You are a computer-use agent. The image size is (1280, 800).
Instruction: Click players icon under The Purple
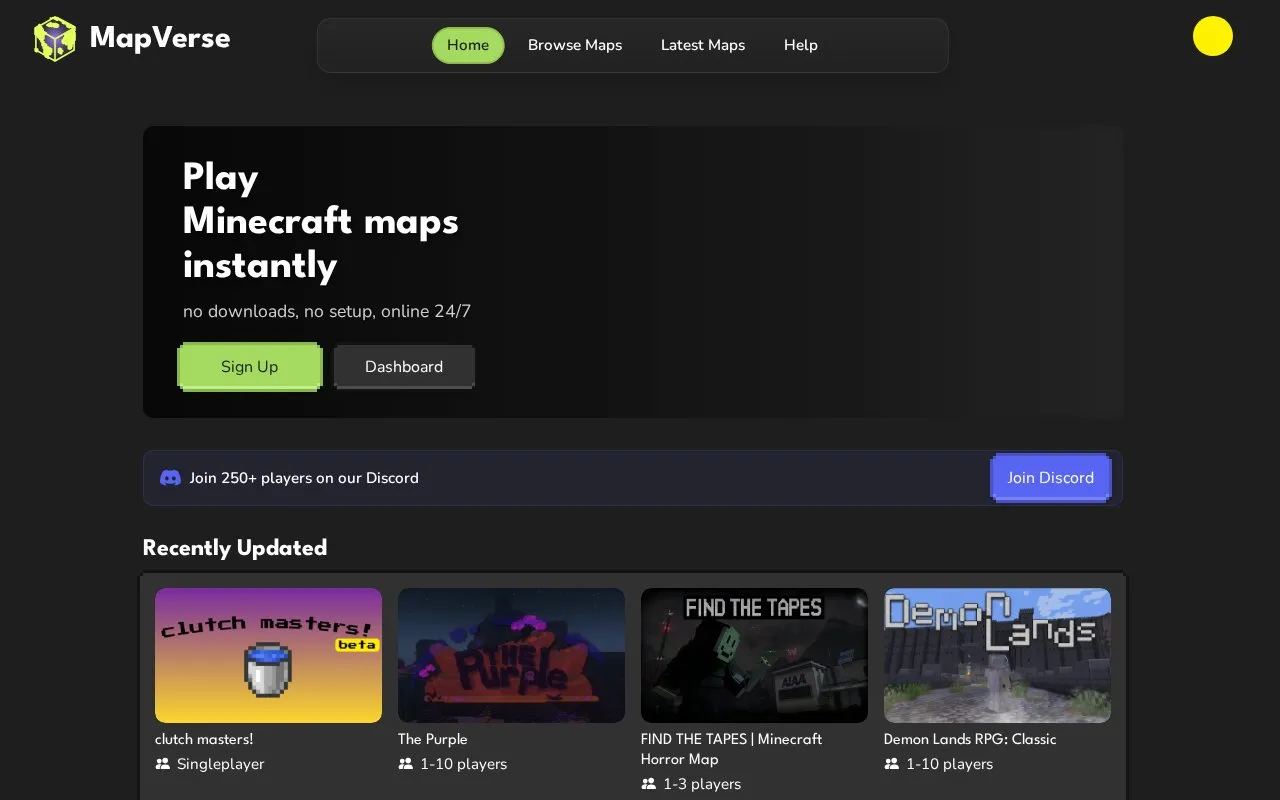pos(406,764)
